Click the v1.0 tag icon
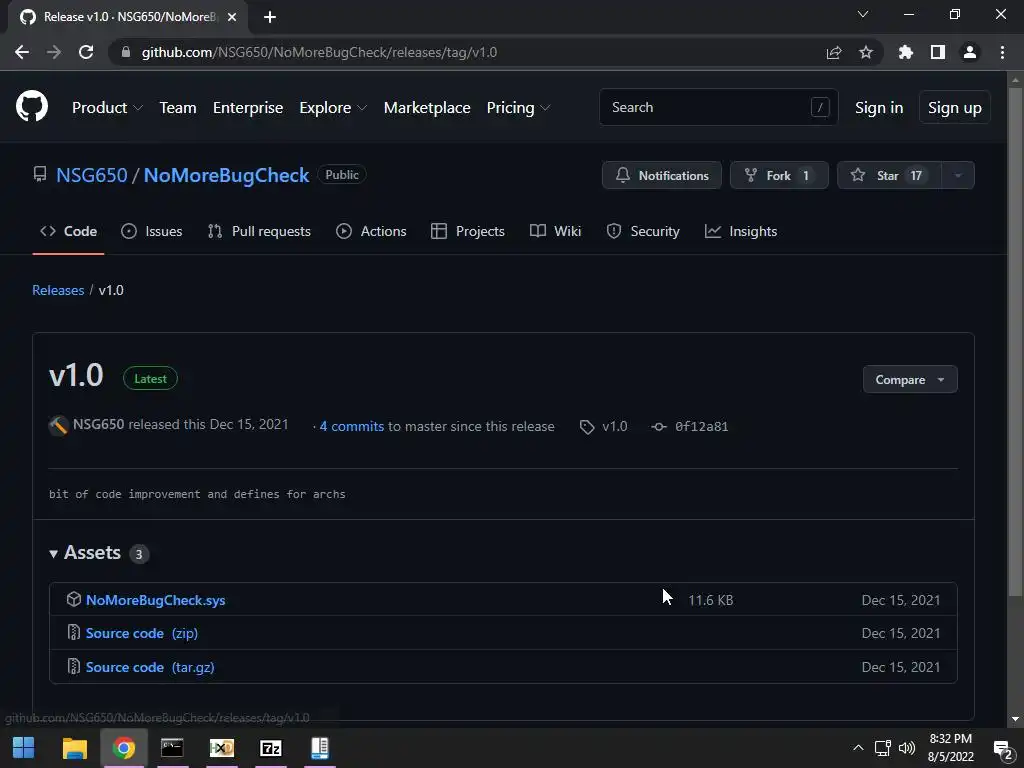 click(586, 427)
